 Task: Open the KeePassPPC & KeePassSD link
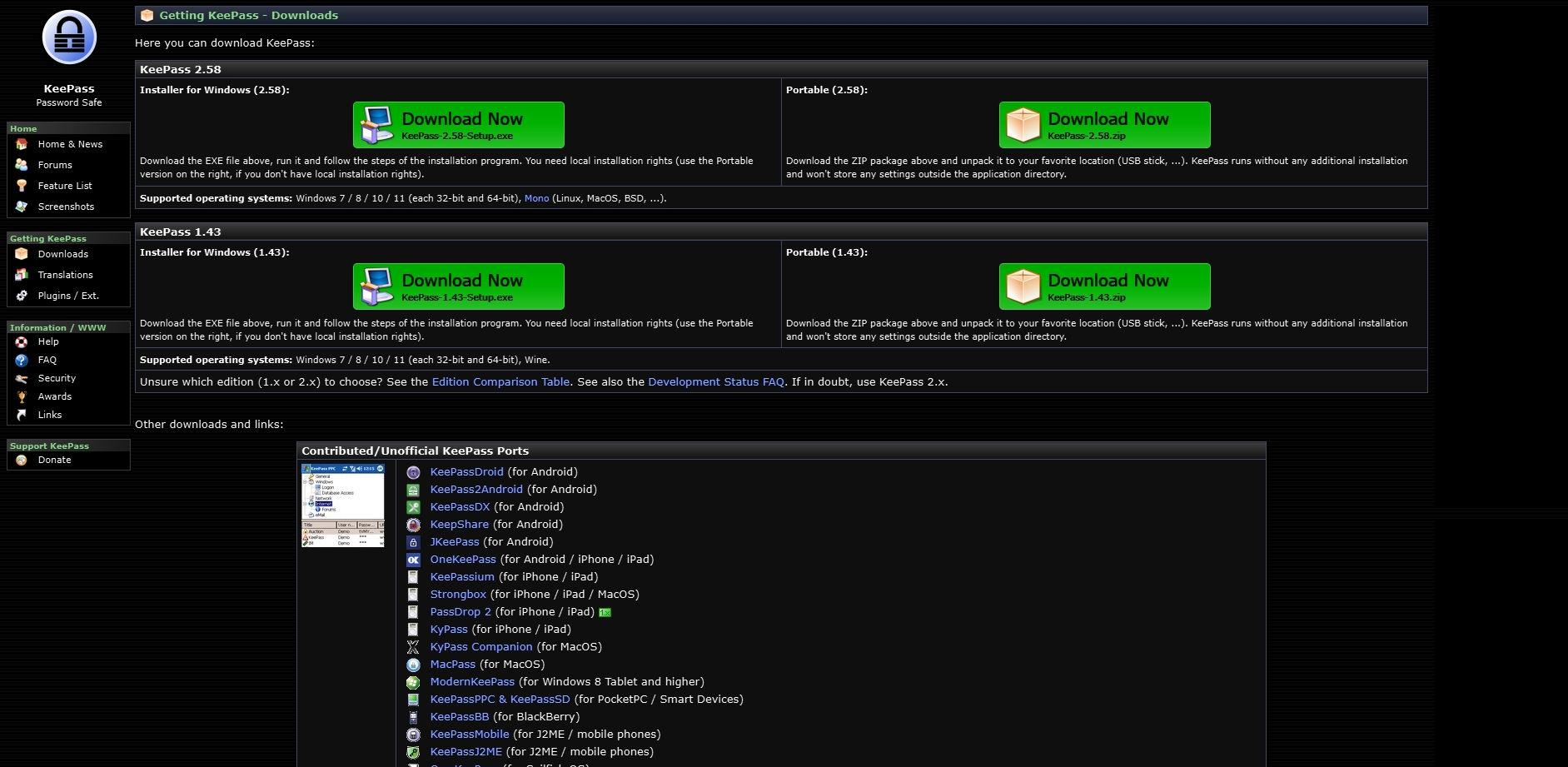pyautogui.click(x=500, y=700)
